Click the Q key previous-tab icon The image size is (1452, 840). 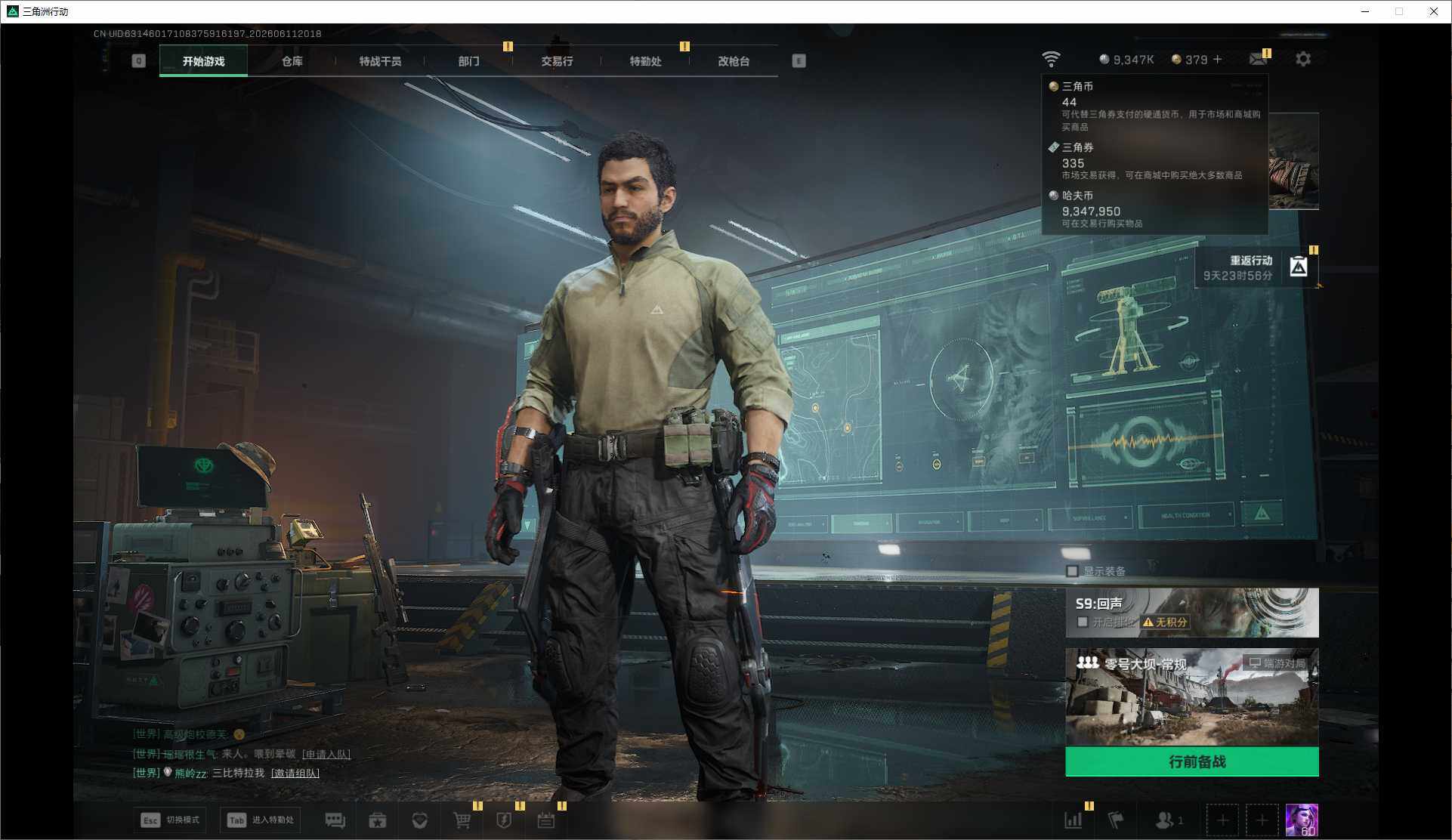coord(138,60)
